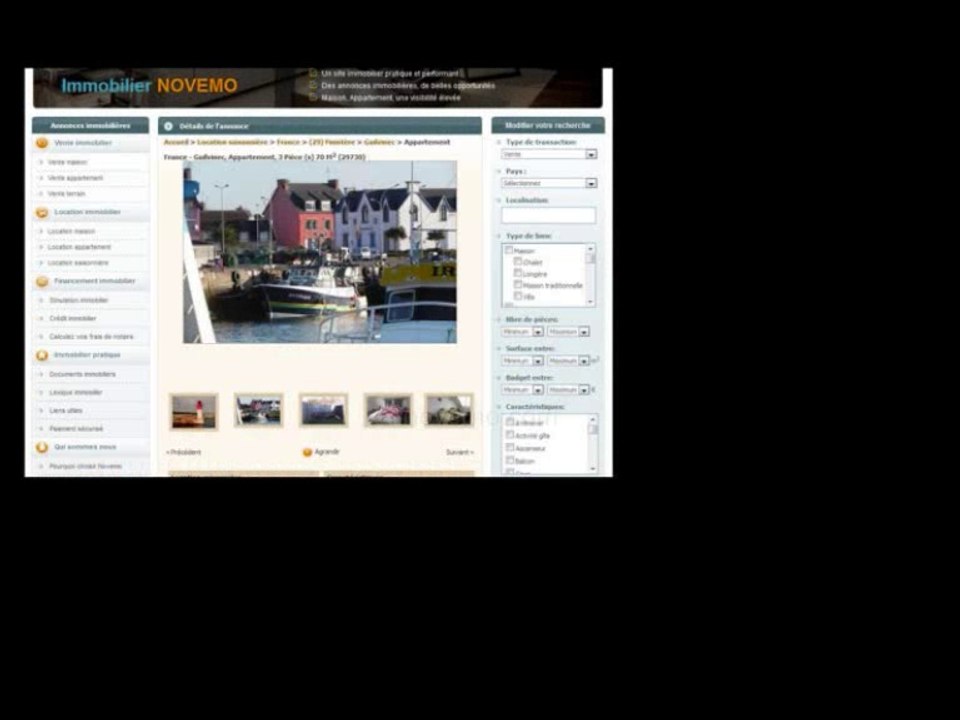Open Pourquoi choisir Novemo link
The image size is (960, 720).
(85, 467)
